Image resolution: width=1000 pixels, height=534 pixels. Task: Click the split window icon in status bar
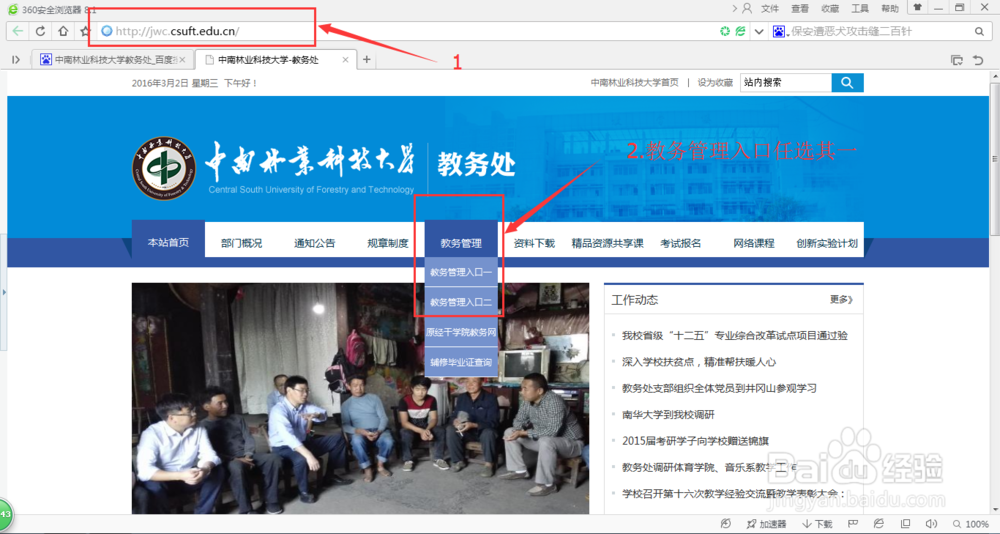(906, 524)
